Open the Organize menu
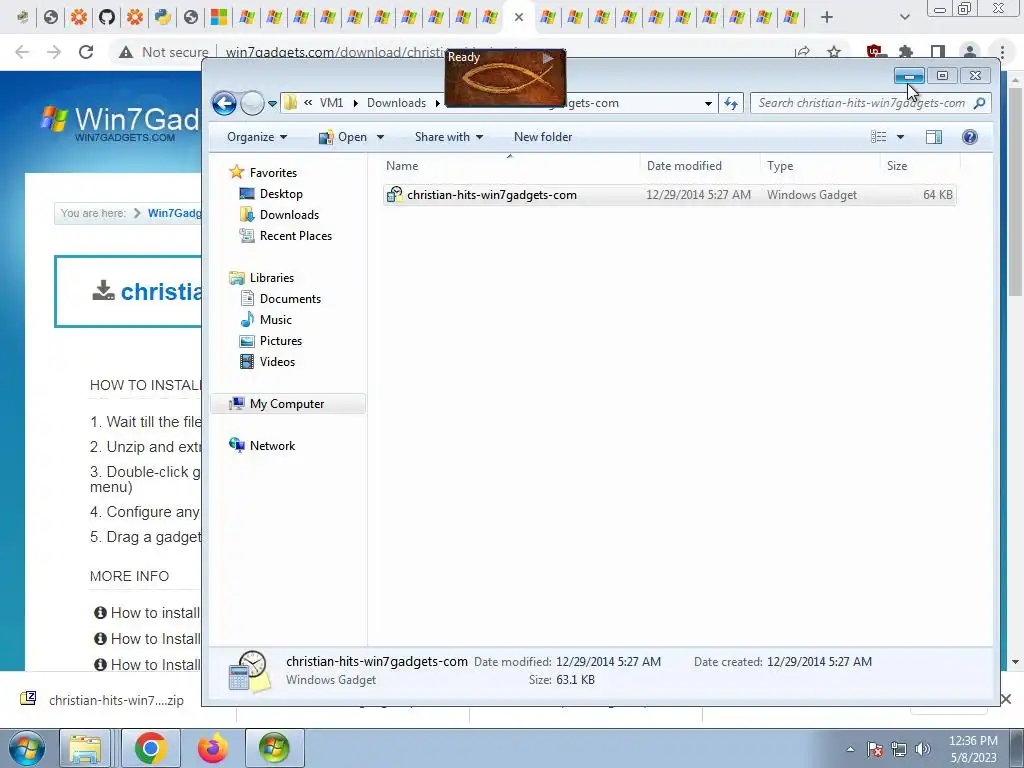This screenshot has height=768, width=1024. point(257,137)
